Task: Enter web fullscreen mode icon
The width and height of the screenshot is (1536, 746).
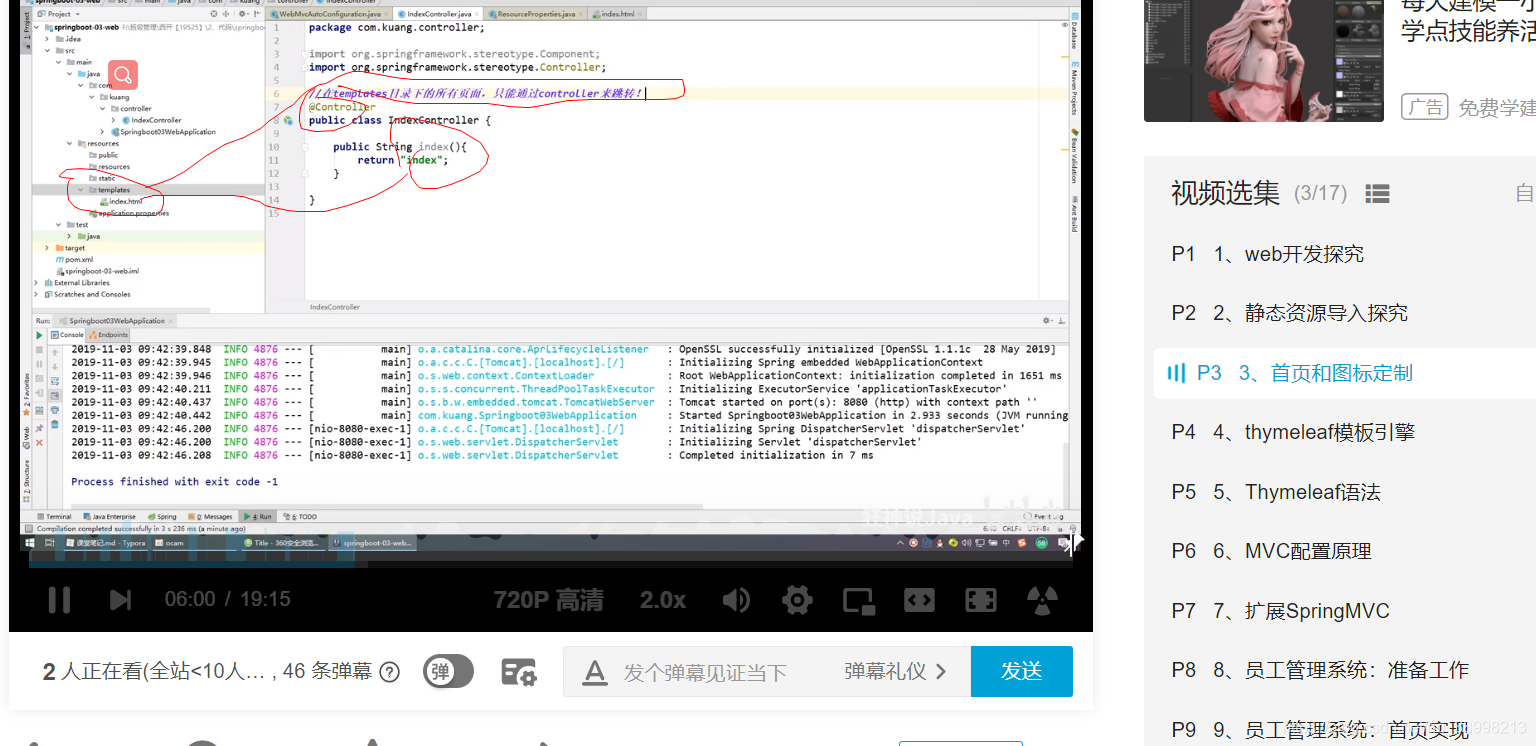Action: (919, 599)
